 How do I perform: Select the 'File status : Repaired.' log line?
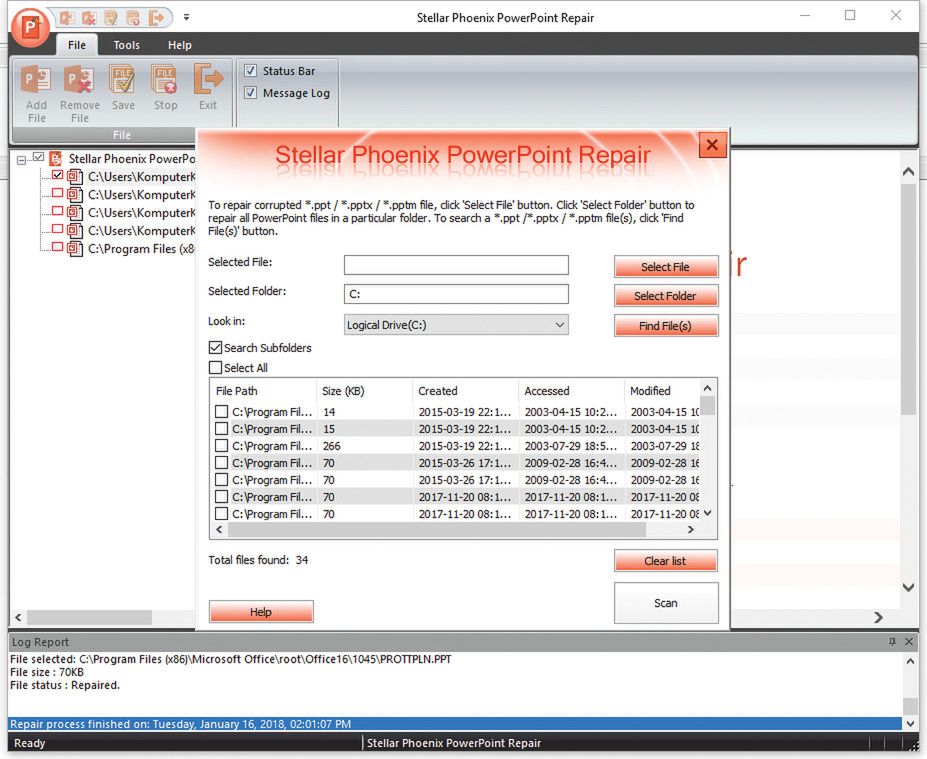coord(65,685)
